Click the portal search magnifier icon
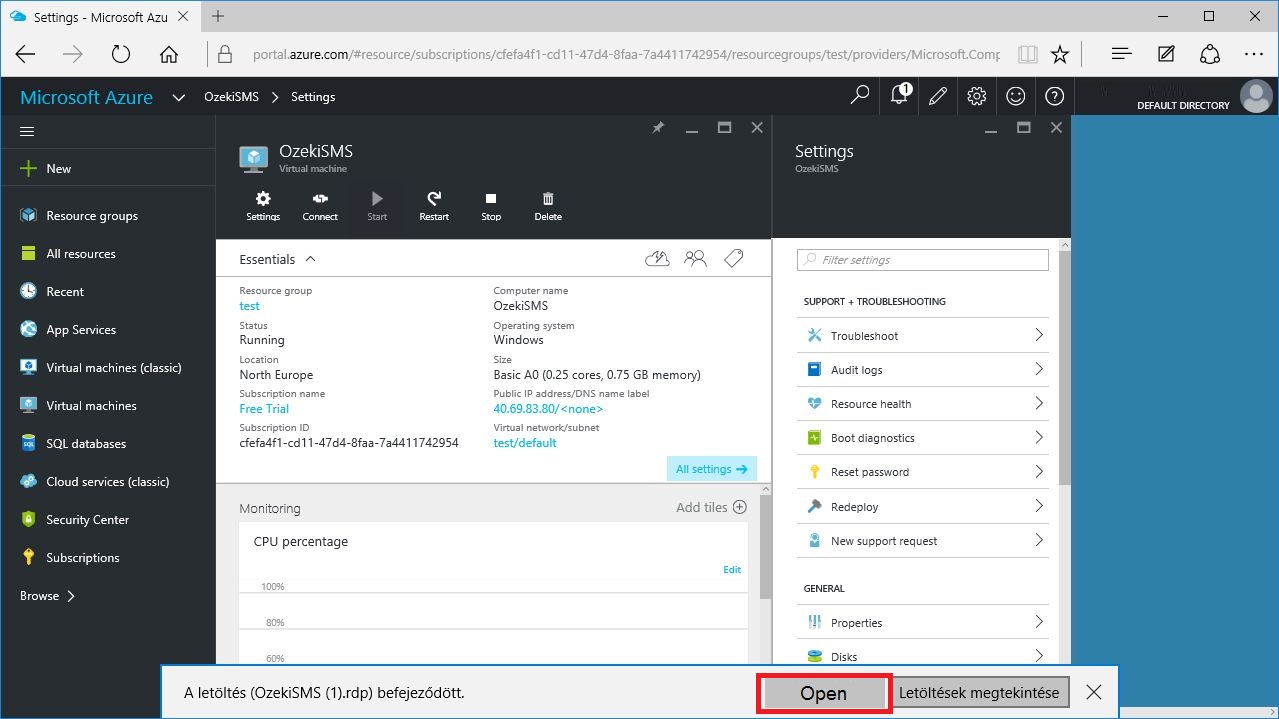Screen dimensions: 1279x719 (859, 96)
